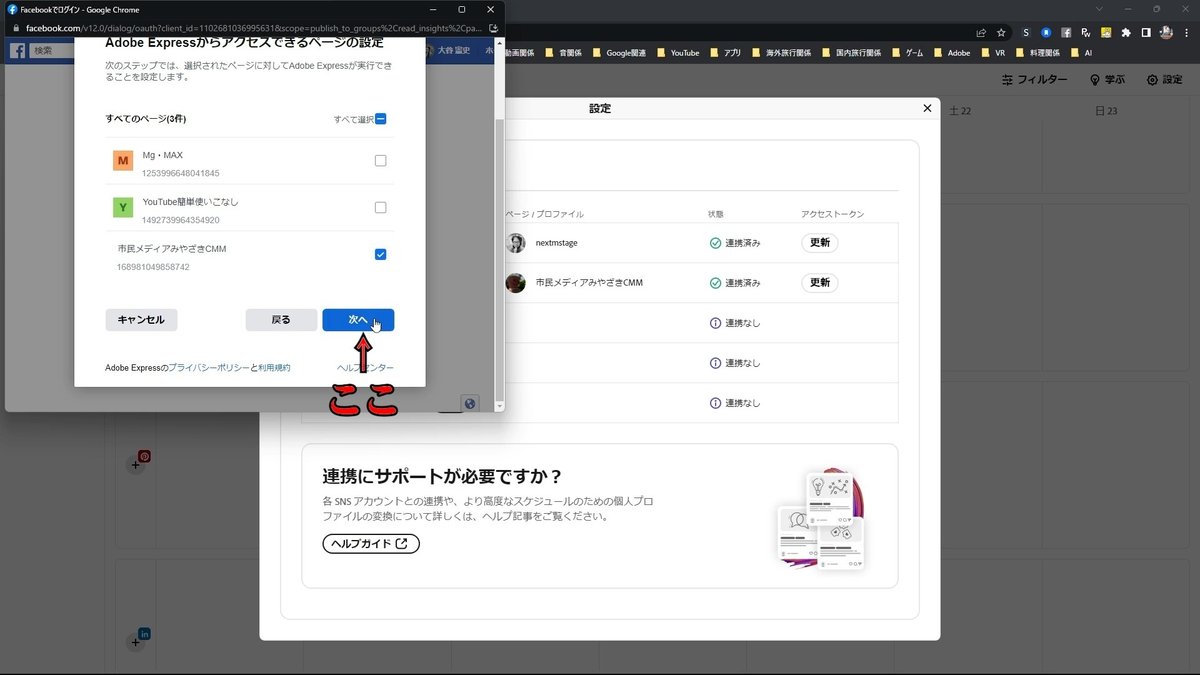Viewport: 1200px width, 675px height.
Task: Click the share icon in main Chrome address bar
Action: tap(981, 32)
